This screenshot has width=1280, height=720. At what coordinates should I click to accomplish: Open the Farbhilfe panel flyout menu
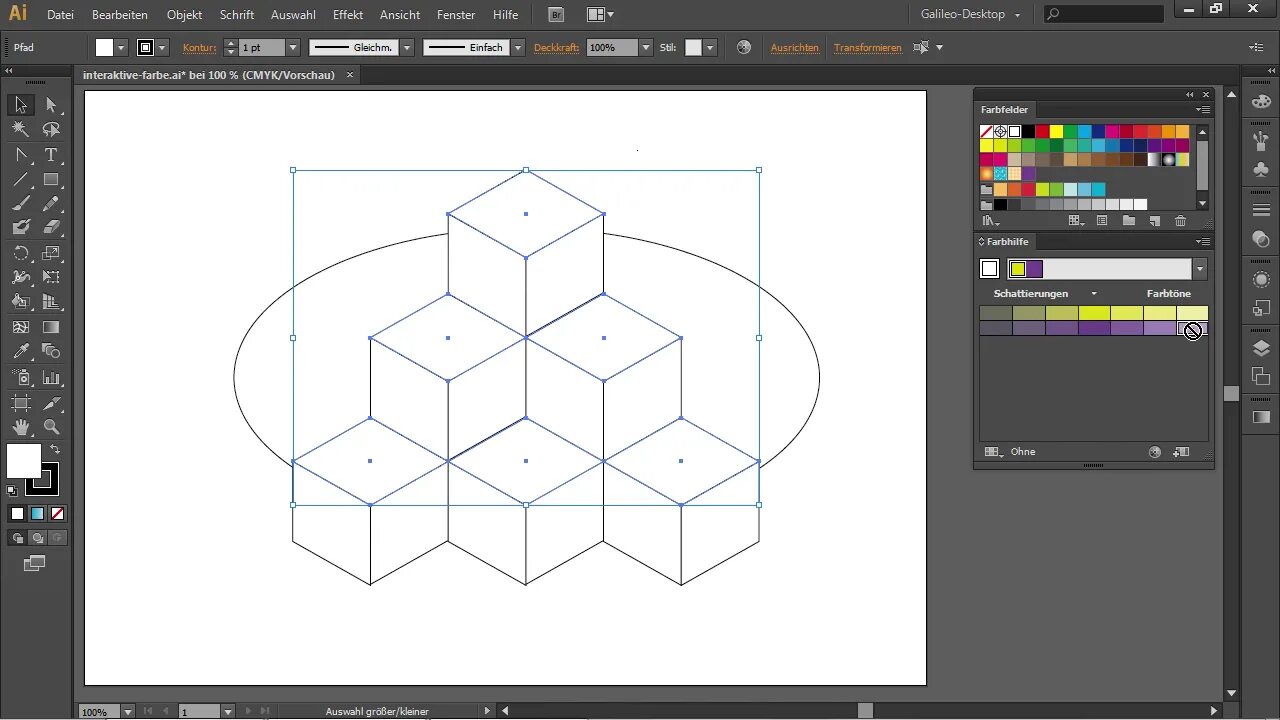1203,242
